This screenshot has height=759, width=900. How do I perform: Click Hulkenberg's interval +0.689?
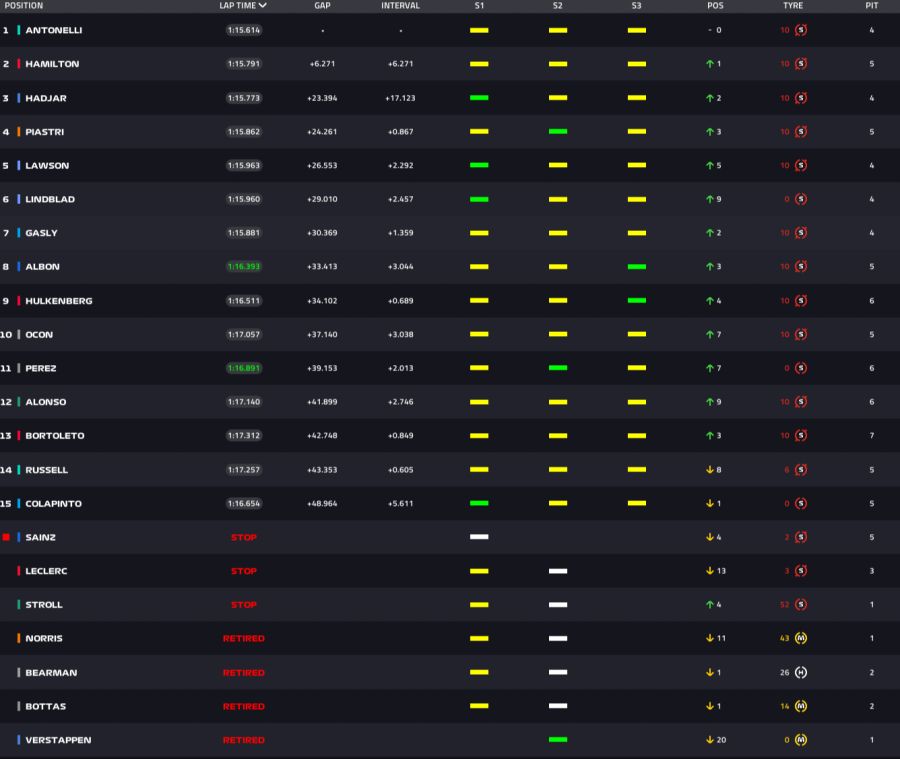click(400, 300)
